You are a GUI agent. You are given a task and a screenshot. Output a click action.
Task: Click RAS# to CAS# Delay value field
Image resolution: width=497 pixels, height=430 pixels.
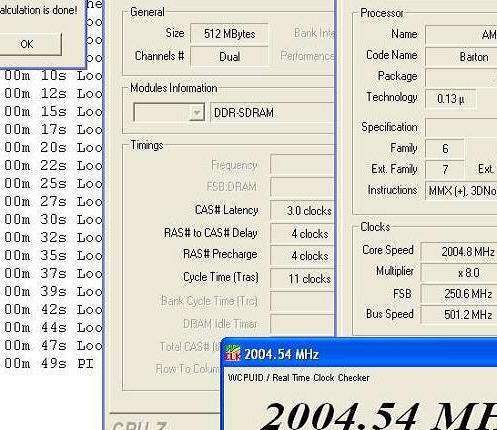coord(302,233)
